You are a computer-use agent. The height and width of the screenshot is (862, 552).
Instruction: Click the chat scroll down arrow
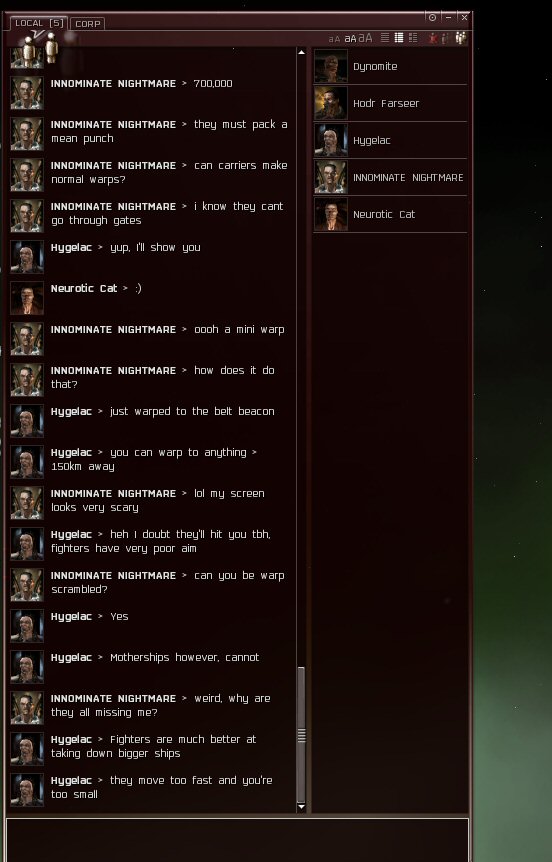click(301, 806)
